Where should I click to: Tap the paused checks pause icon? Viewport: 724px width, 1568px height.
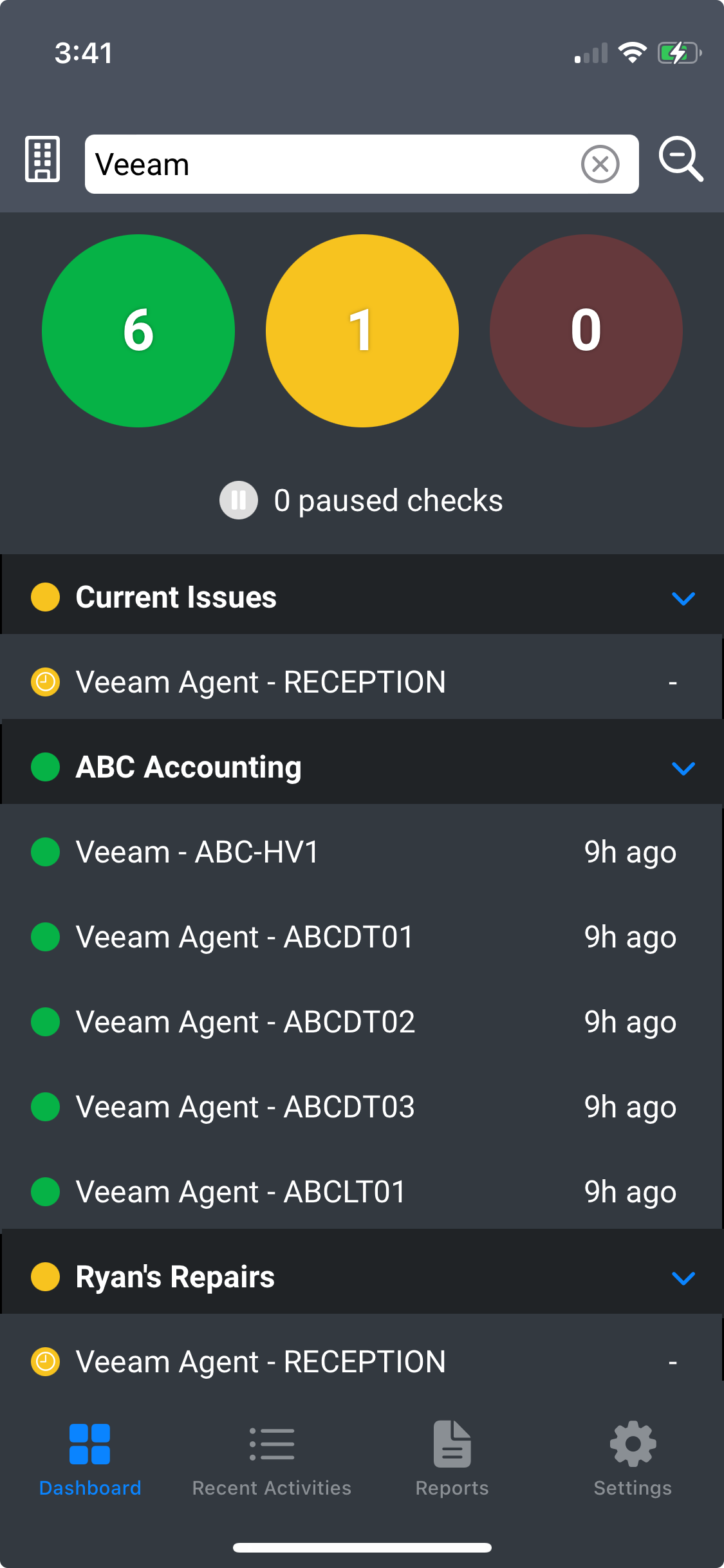click(x=239, y=500)
